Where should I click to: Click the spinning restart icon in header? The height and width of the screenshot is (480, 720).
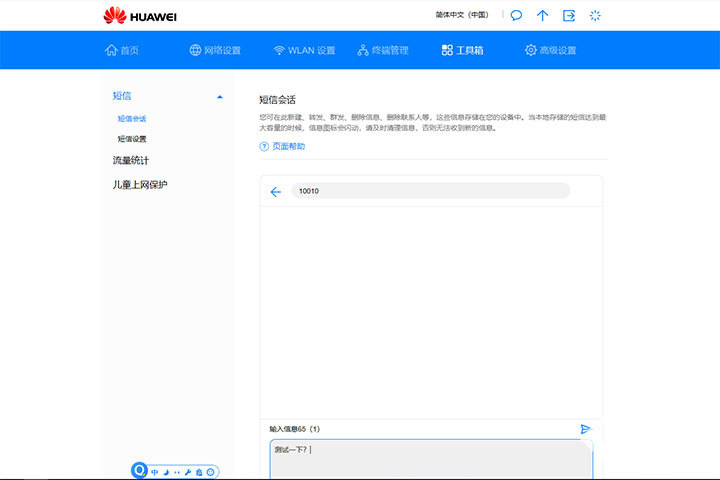pyautogui.click(x=596, y=15)
